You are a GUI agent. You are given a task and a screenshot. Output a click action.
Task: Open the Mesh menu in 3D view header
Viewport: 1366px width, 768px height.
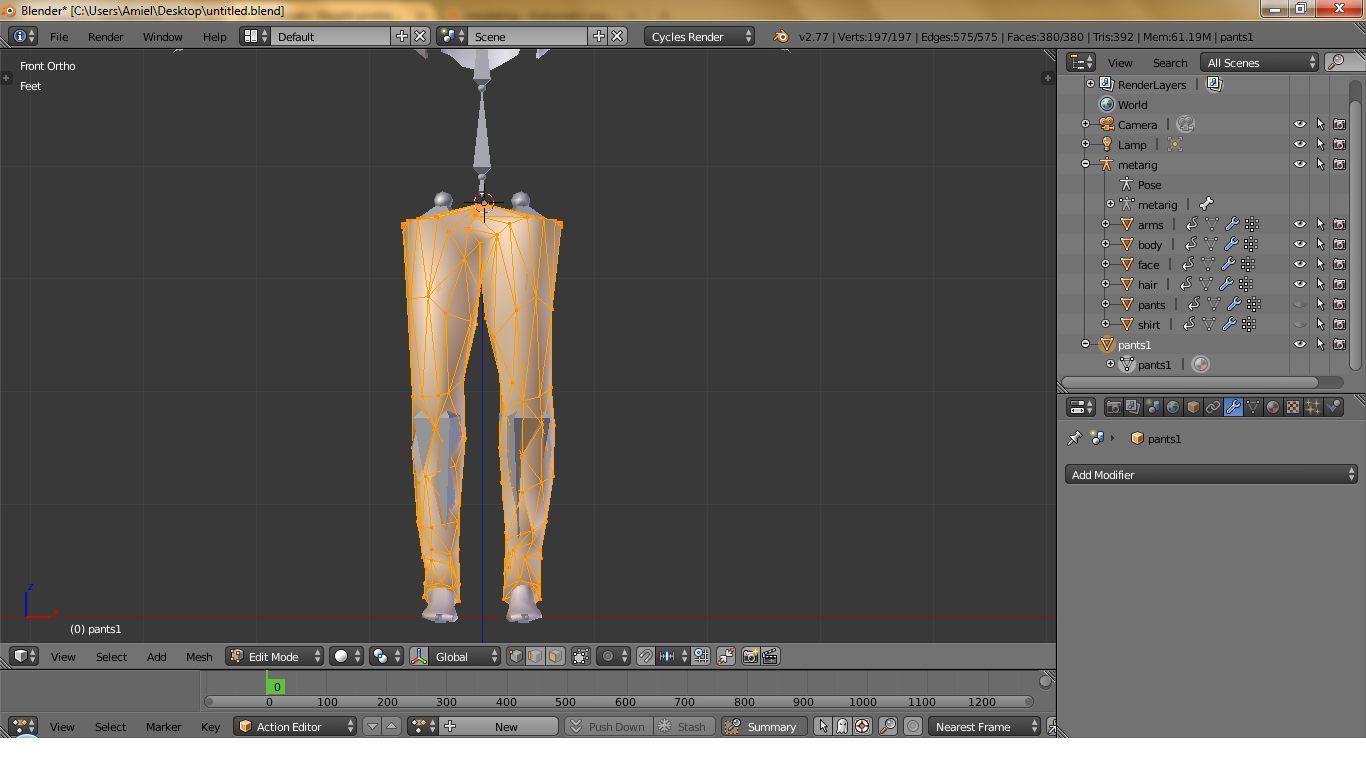199,656
